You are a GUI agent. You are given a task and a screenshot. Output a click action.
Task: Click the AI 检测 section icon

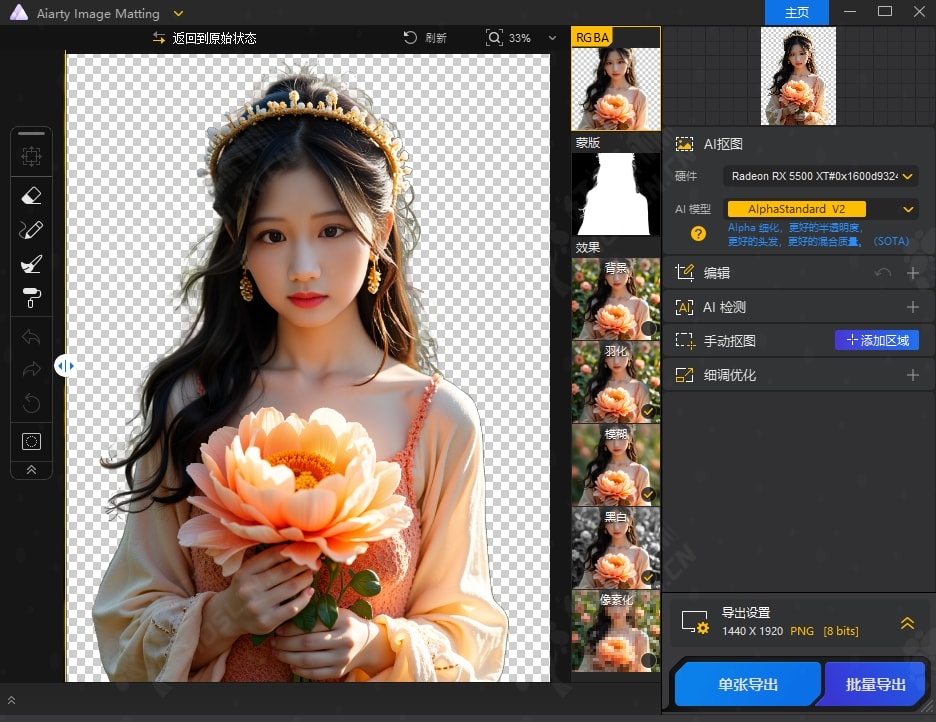pyautogui.click(x=684, y=307)
